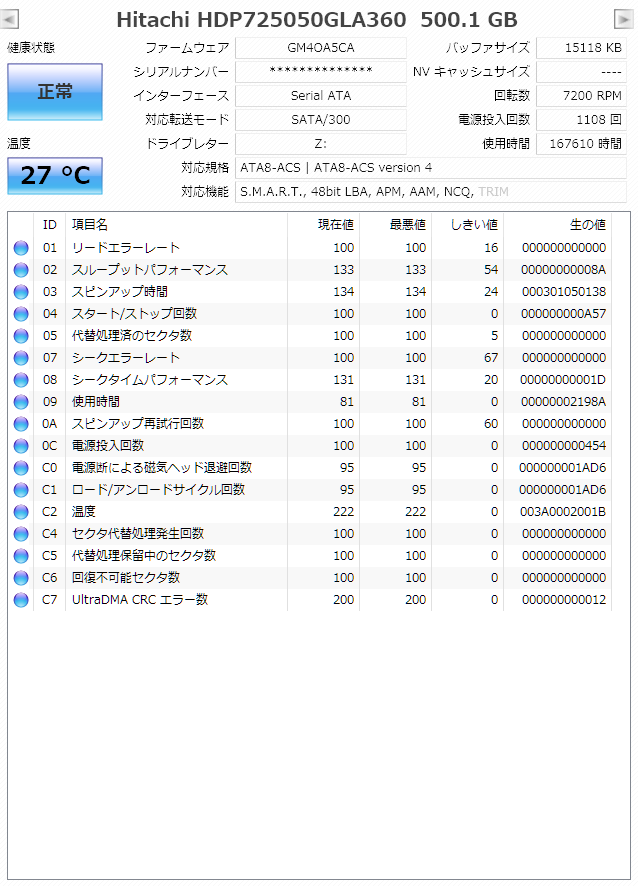638x886 pixels.
Task: Select the 回復不可能セクタ数 attribute name
Action: pyautogui.click(x=125, y=579)
